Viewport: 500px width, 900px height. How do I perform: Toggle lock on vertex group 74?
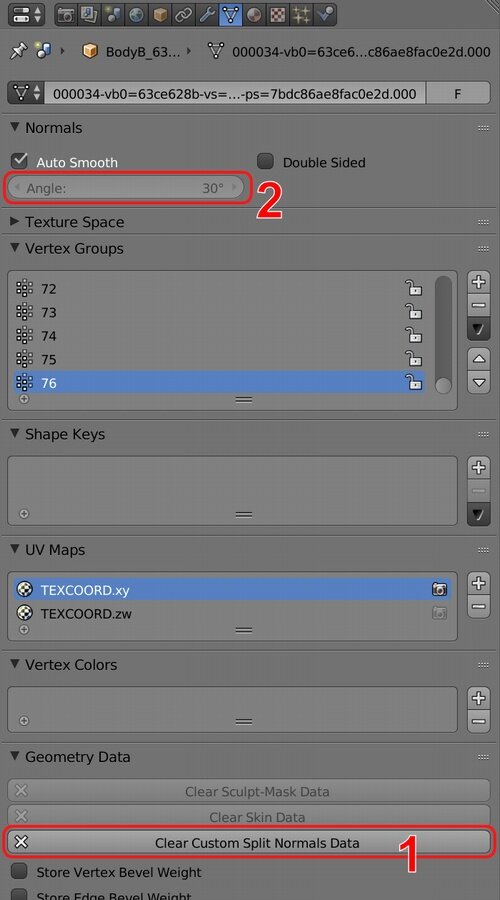[x=413, y=335]
